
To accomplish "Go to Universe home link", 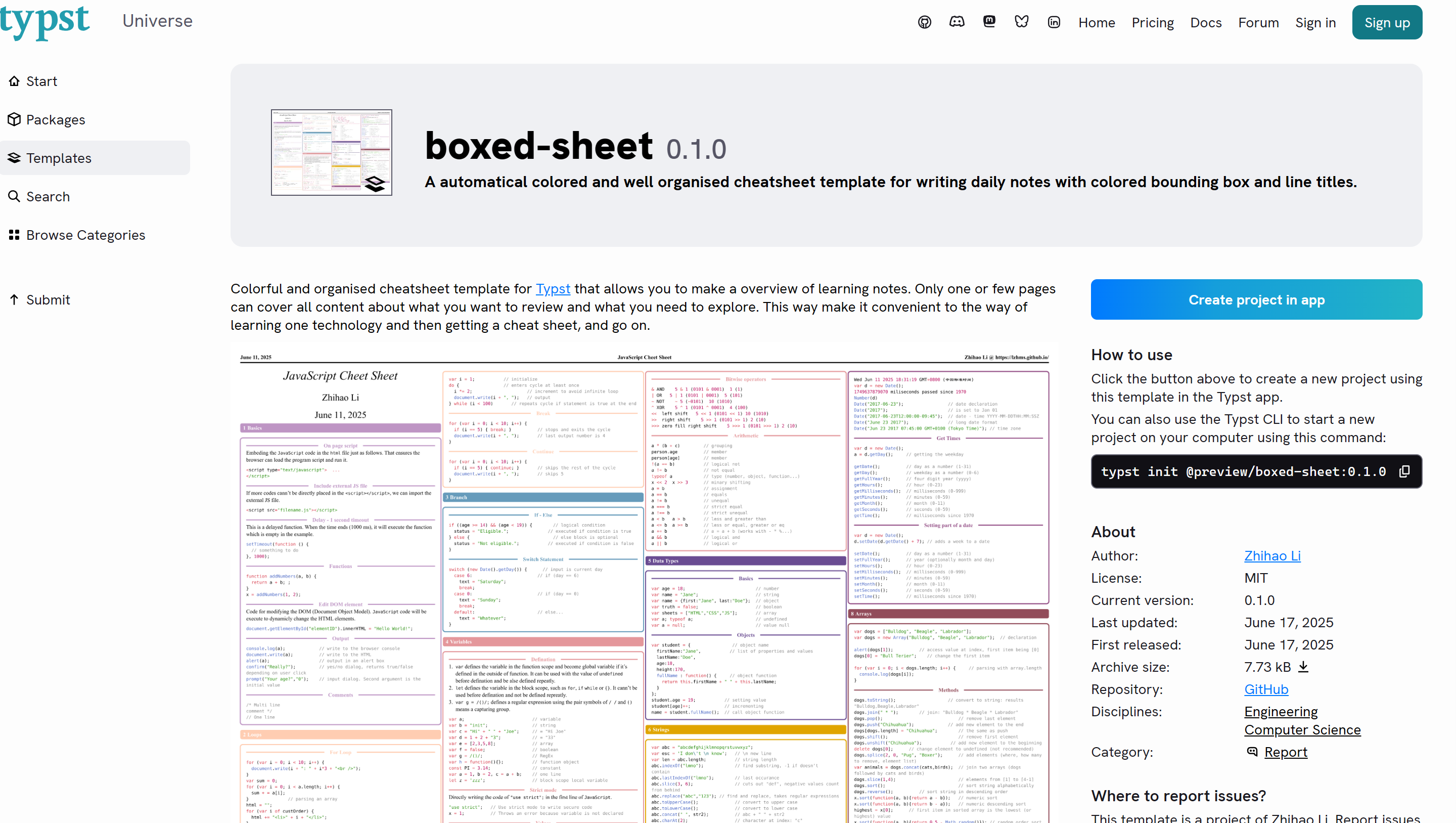I will pyautogui.click(x=157, y=21).
